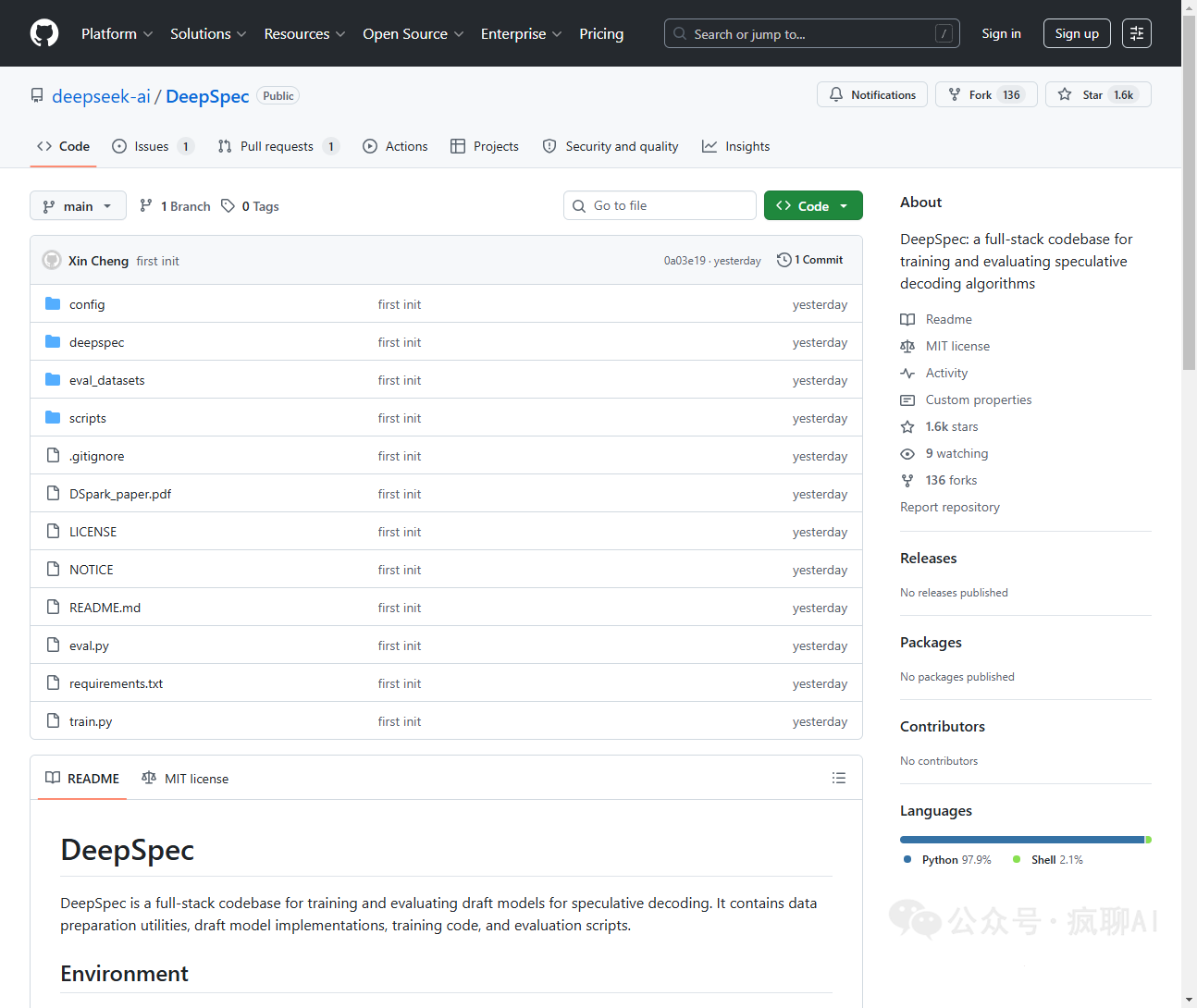Expand the Enterprise menu
This screenshot has height=1008, width=1197.
click(522, 33)
